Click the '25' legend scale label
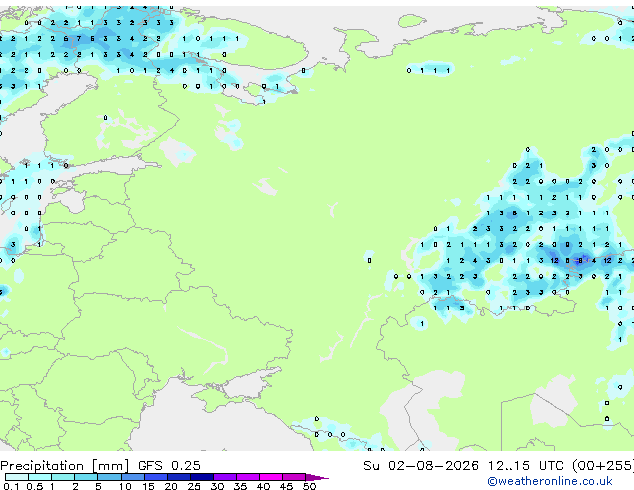The height and width of the screenshot is (490, 634). click(194, 486)
